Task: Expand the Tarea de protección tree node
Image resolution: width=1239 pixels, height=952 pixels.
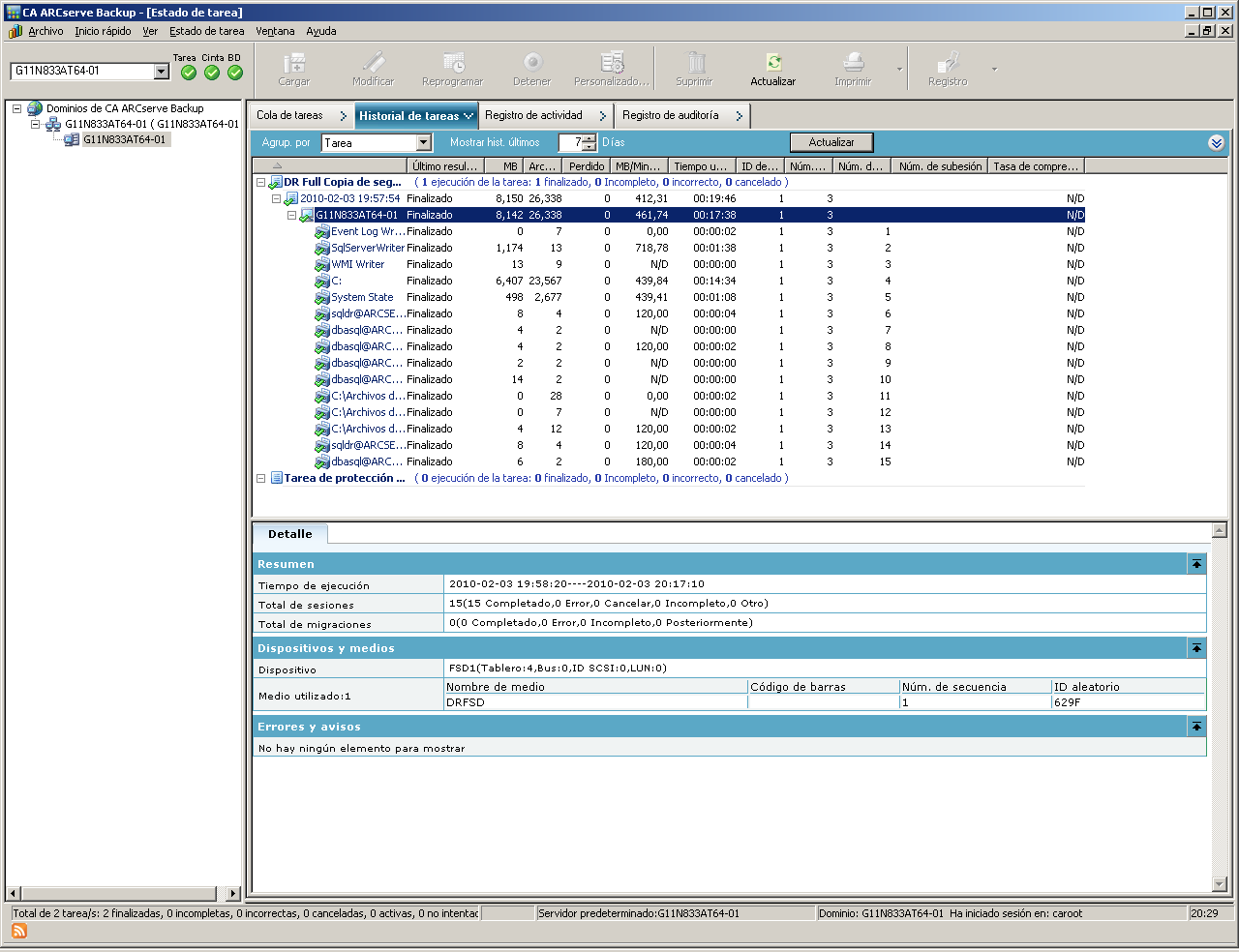Action: click(260, 478)
